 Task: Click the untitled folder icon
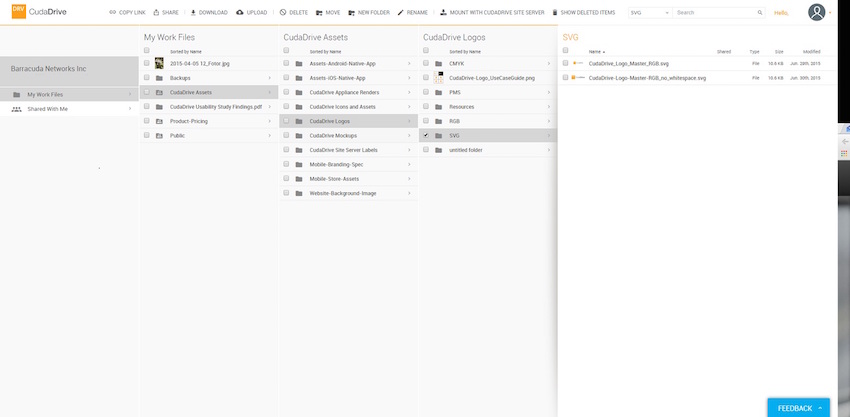pyautogui.click(x=439, y=150)
